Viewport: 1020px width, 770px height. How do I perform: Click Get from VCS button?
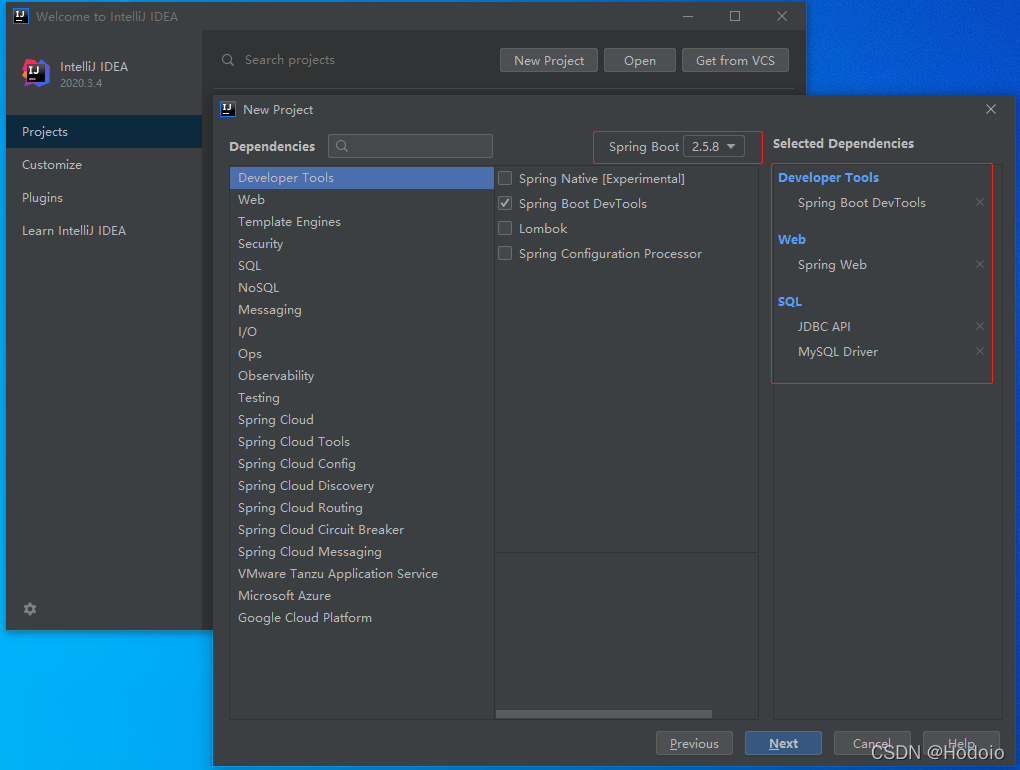[735, 60]
